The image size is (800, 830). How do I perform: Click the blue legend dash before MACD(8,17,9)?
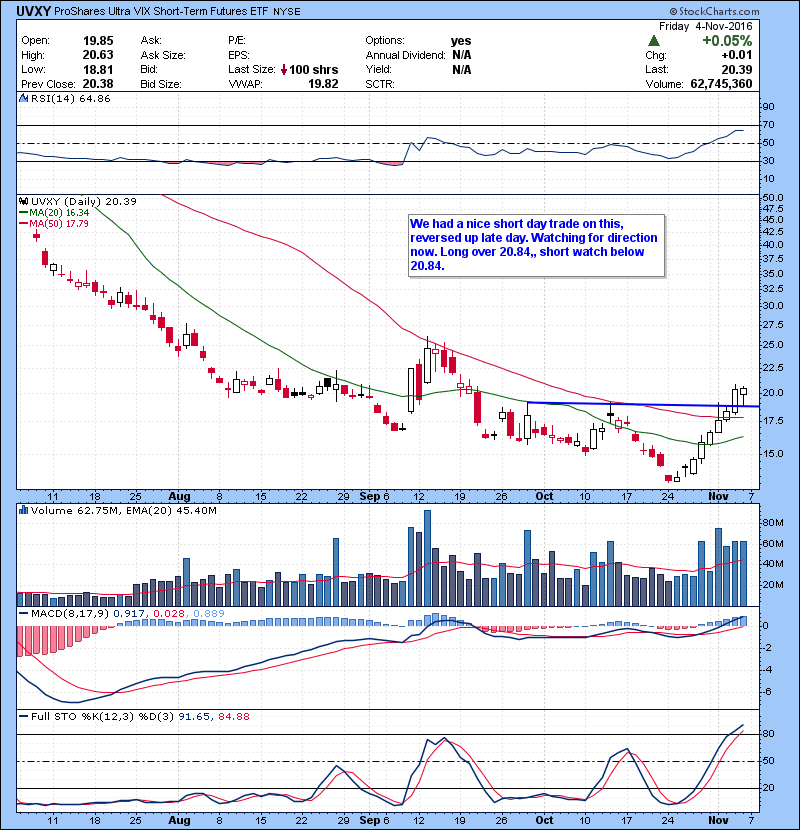pos(23,614)
